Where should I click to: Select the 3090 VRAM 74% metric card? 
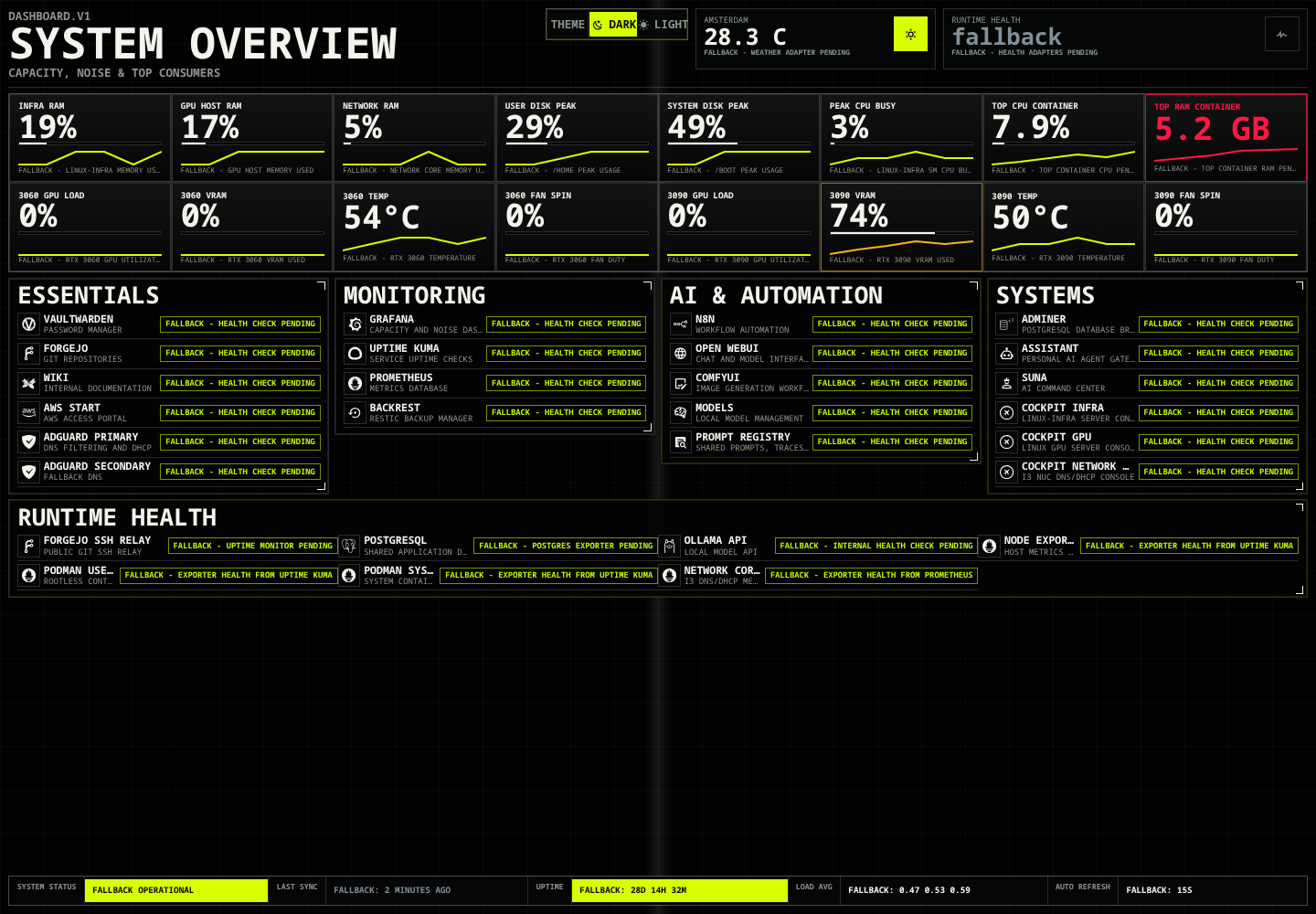click(901, 227)
